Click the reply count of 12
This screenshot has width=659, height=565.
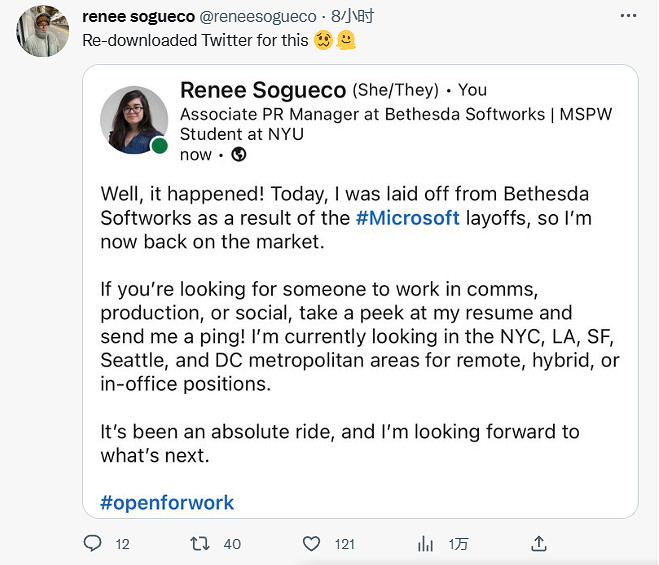(122, 544)
